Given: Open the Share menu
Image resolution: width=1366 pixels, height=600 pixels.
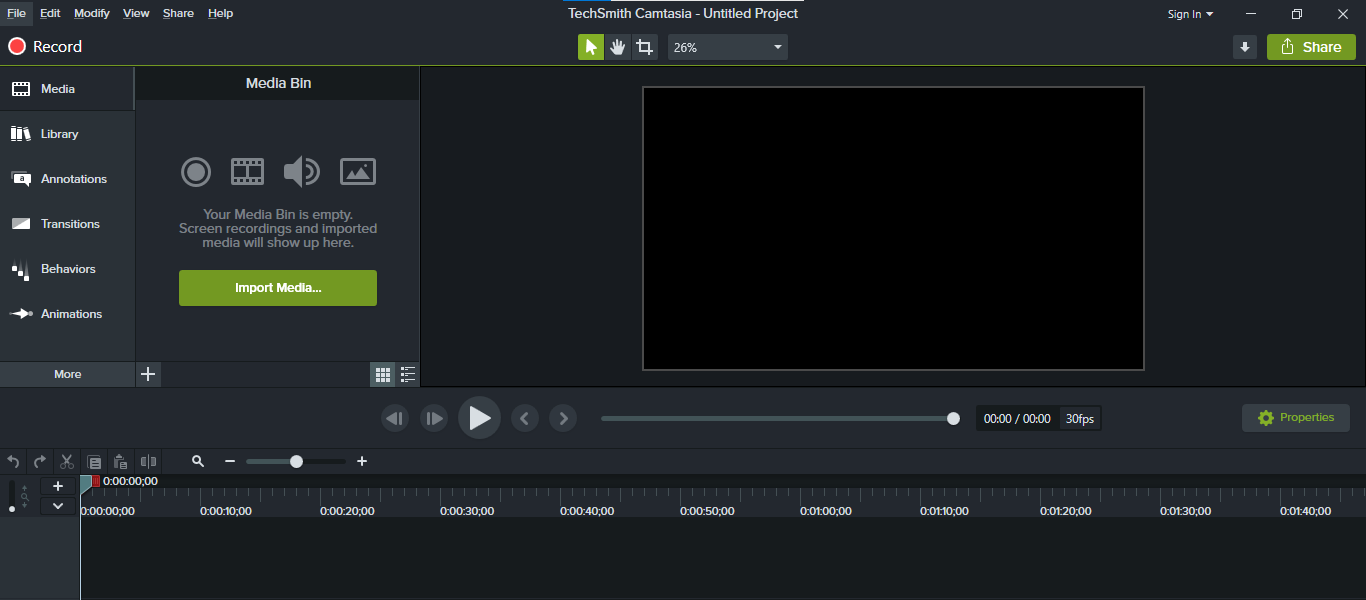Looking at the screenshot, I should point(178,13).
